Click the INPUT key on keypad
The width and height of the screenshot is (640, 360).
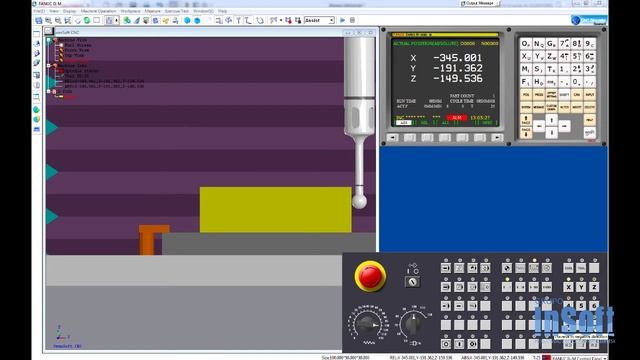(x=590, y=95)
